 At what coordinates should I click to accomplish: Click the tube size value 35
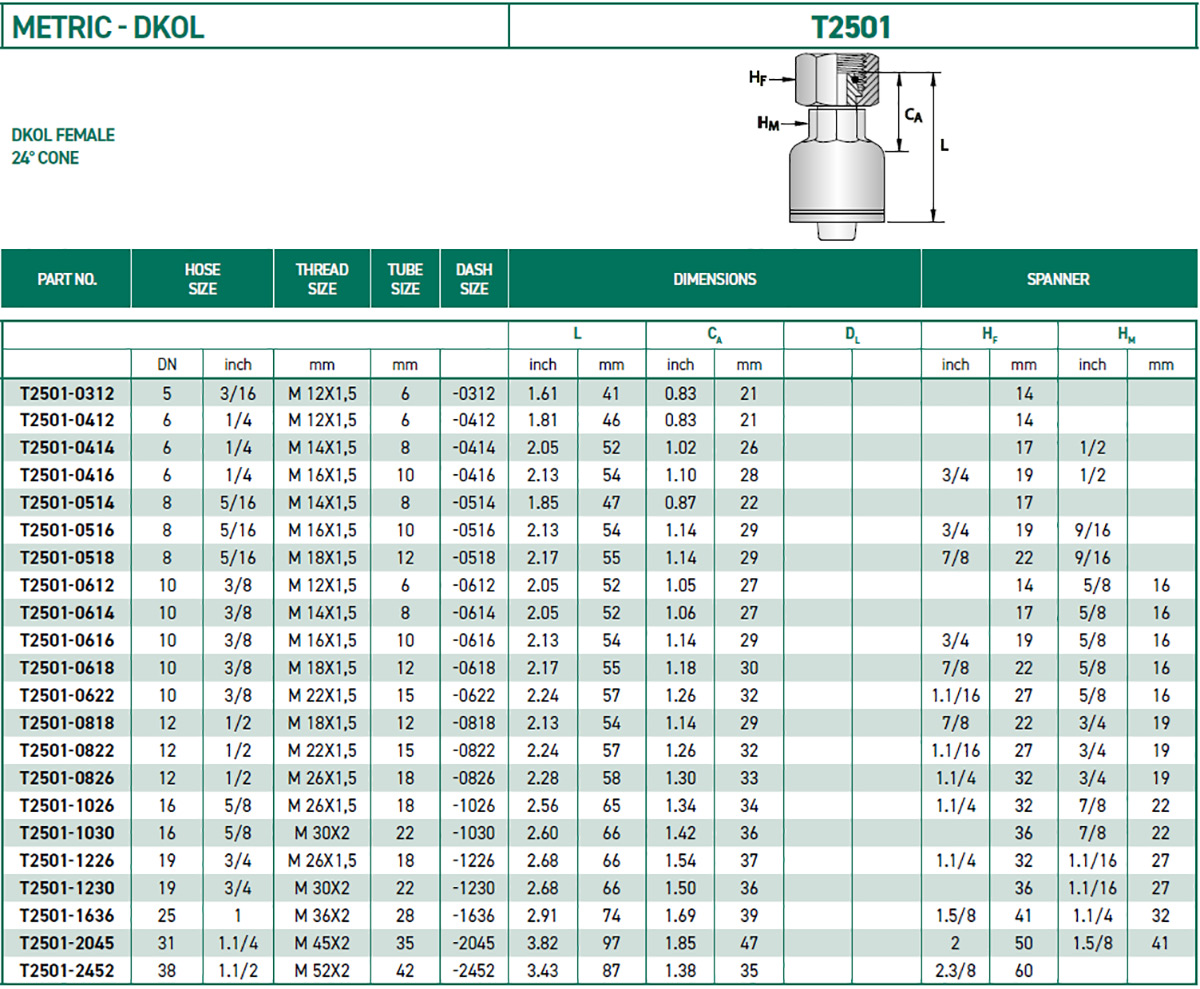pyautogui.click(x=405, y=942)
